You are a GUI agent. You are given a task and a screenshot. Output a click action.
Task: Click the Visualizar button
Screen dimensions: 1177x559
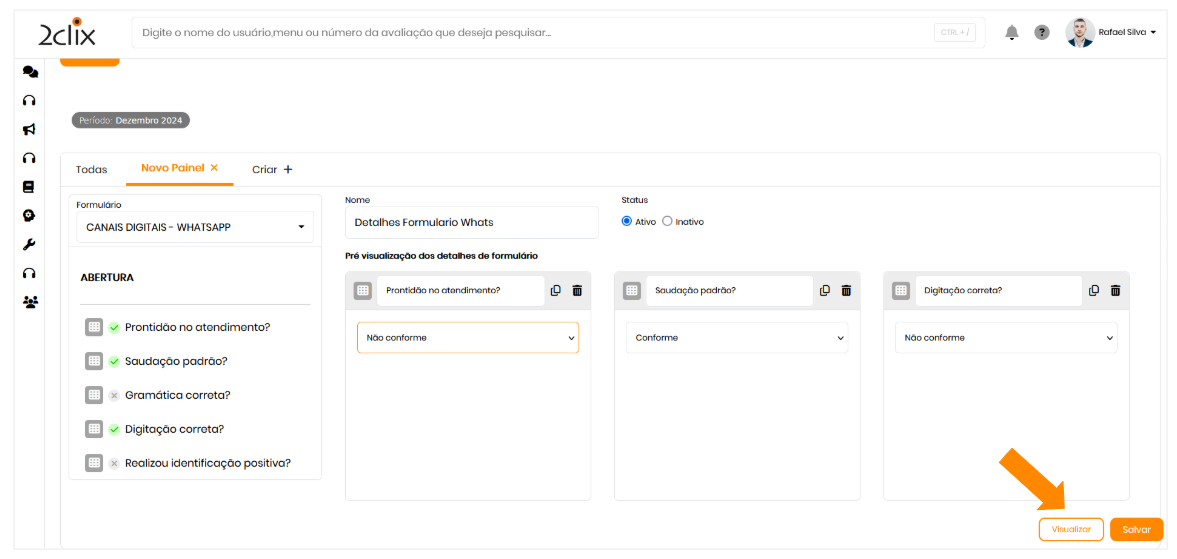tap(1071, 529)
